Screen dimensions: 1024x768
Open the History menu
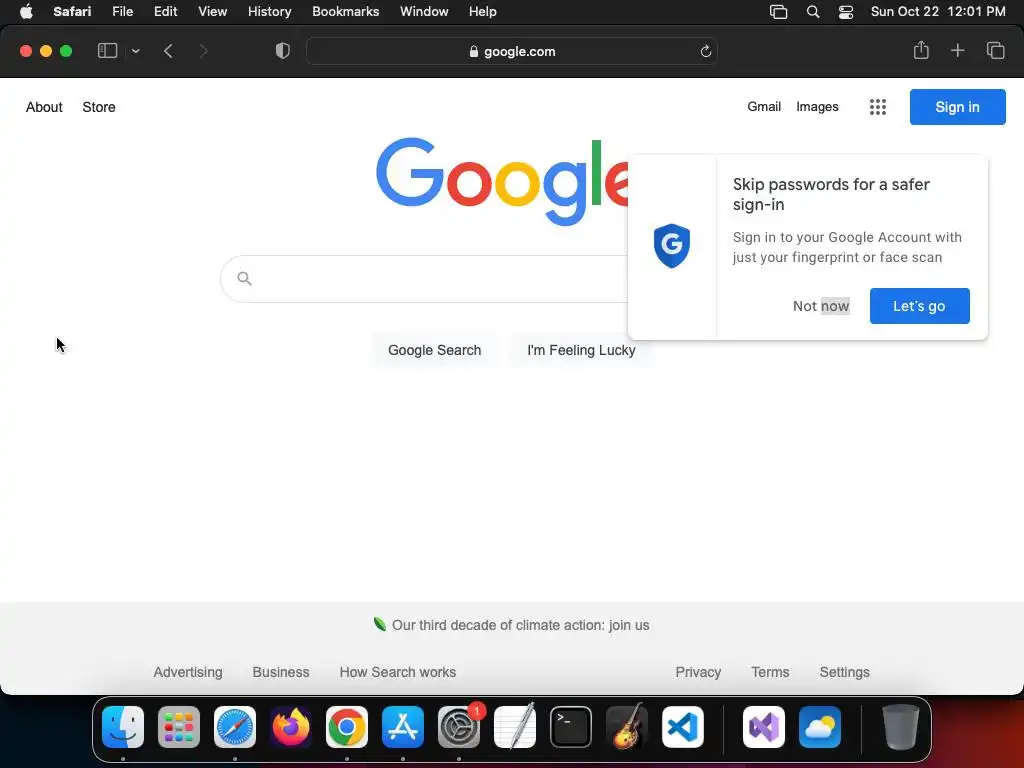click(x=269, y=12)
